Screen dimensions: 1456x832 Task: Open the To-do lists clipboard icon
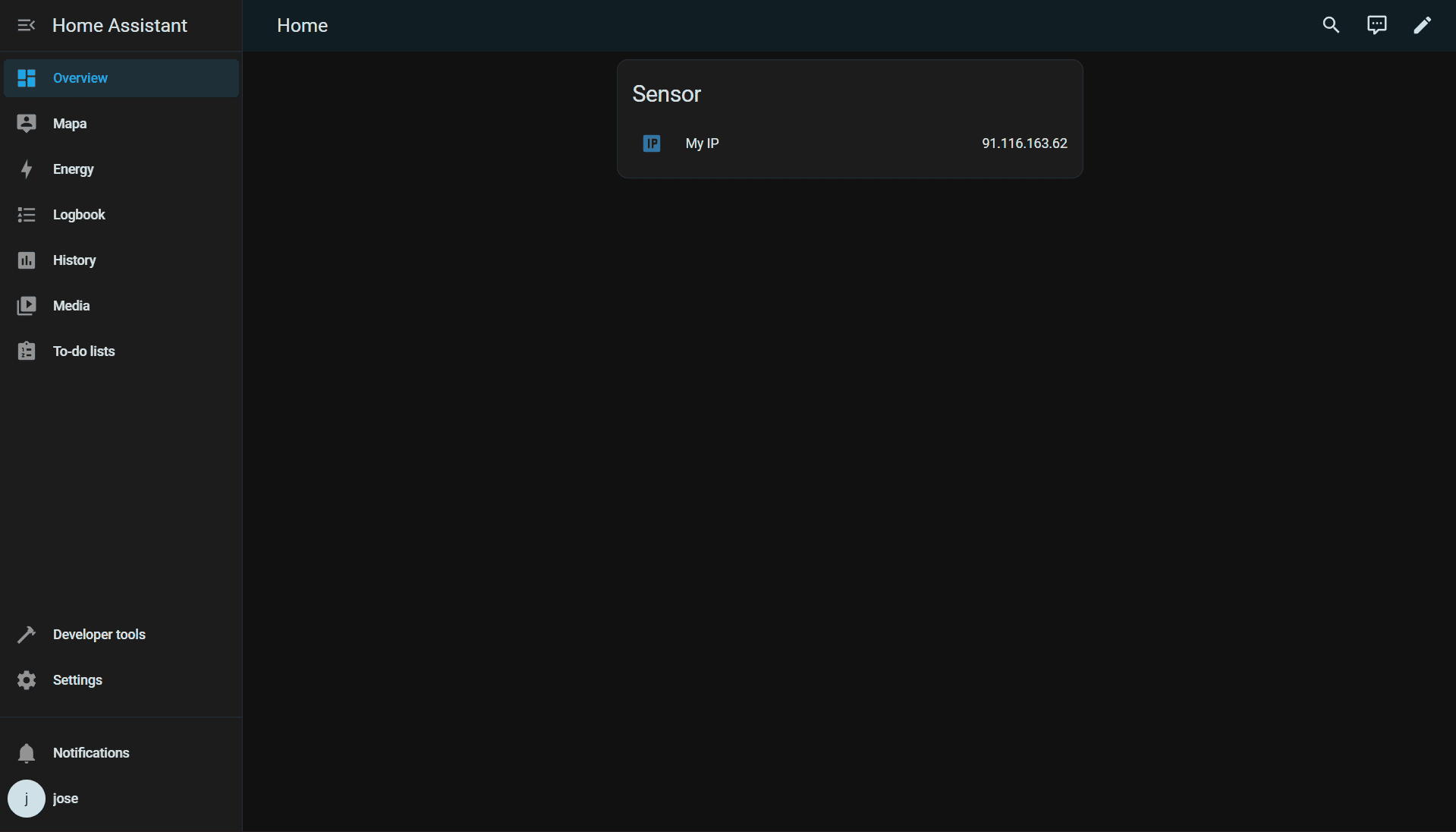[27, 351]
